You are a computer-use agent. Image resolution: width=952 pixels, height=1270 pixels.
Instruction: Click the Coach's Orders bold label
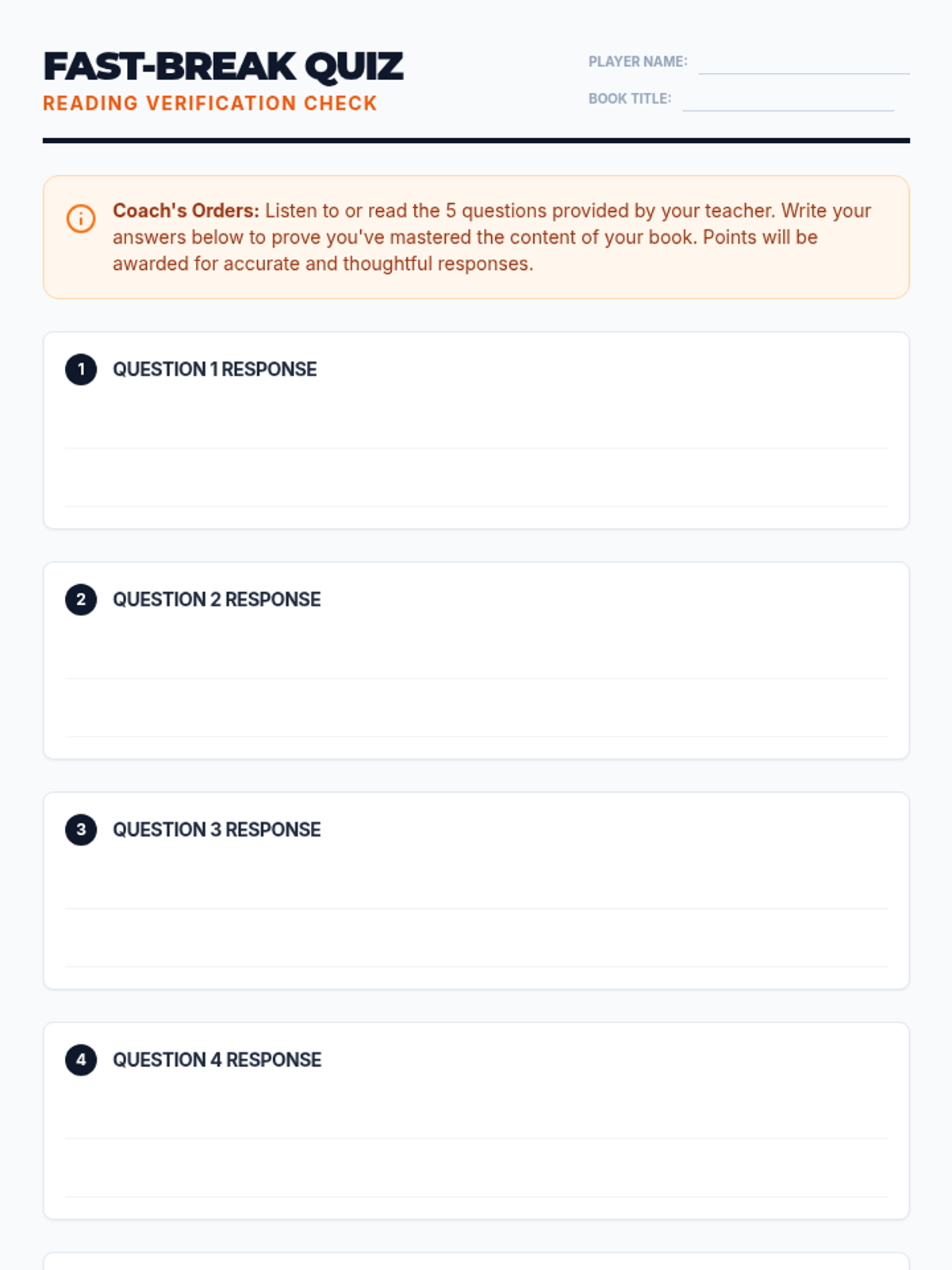[x=186, y=210]
